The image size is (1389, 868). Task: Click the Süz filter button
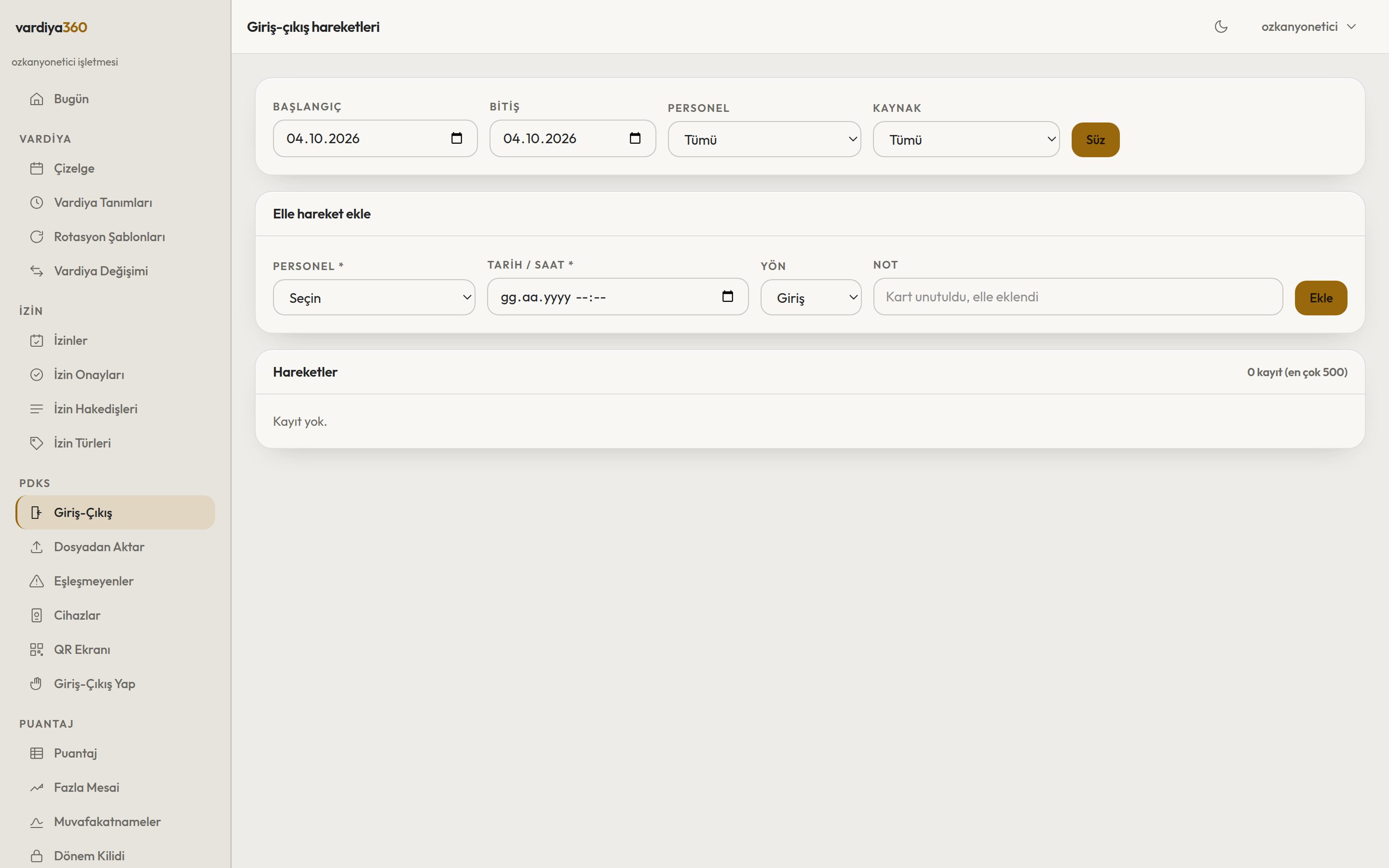tap(1095, 139)
